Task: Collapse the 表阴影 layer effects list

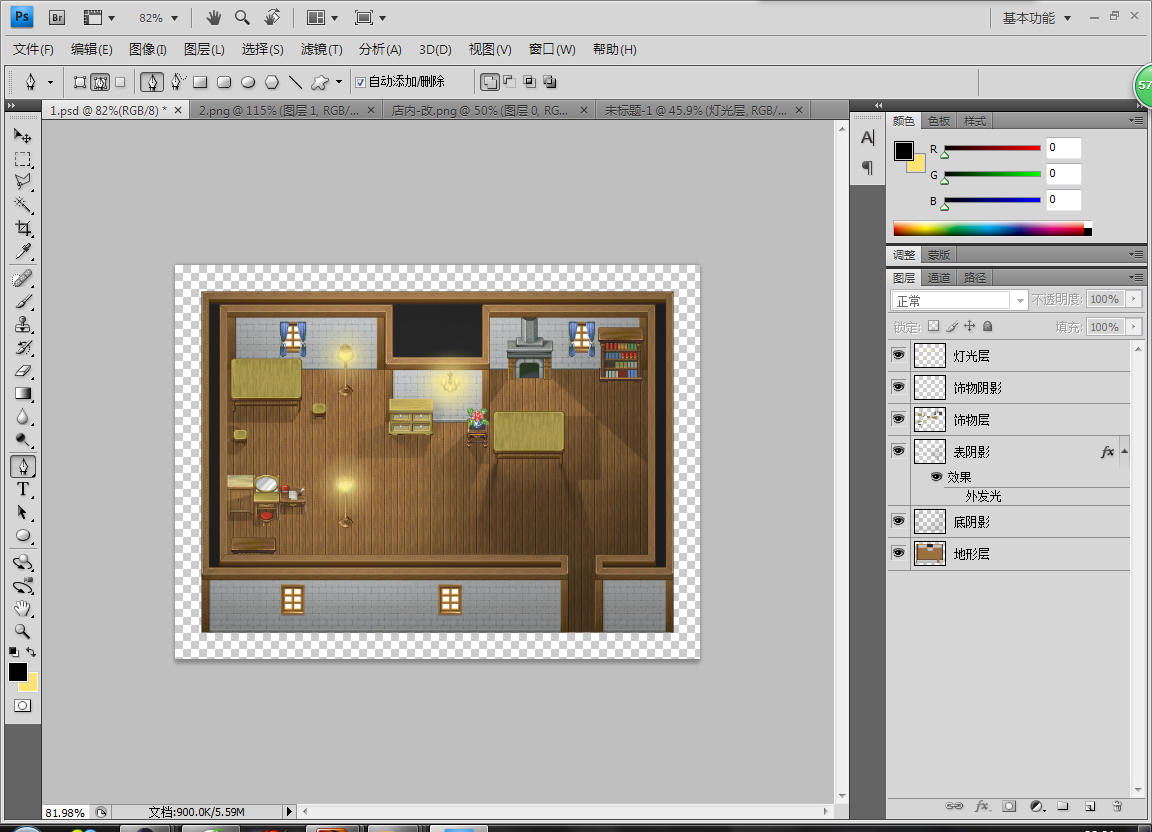Action: point(1124,451)
